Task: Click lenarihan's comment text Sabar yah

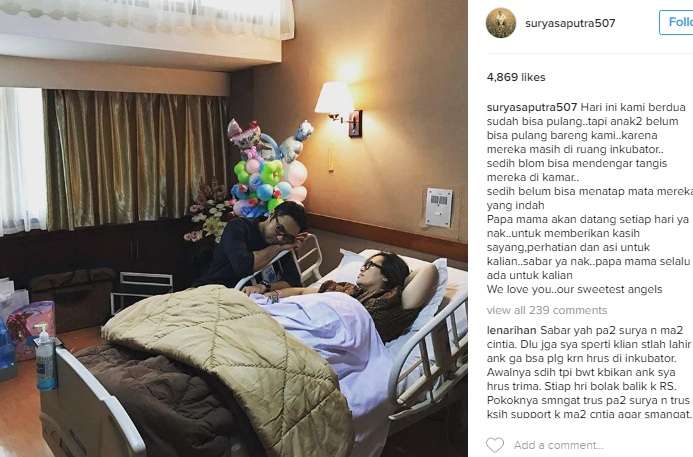Action: pyautogui.click(x=589, y=372)
